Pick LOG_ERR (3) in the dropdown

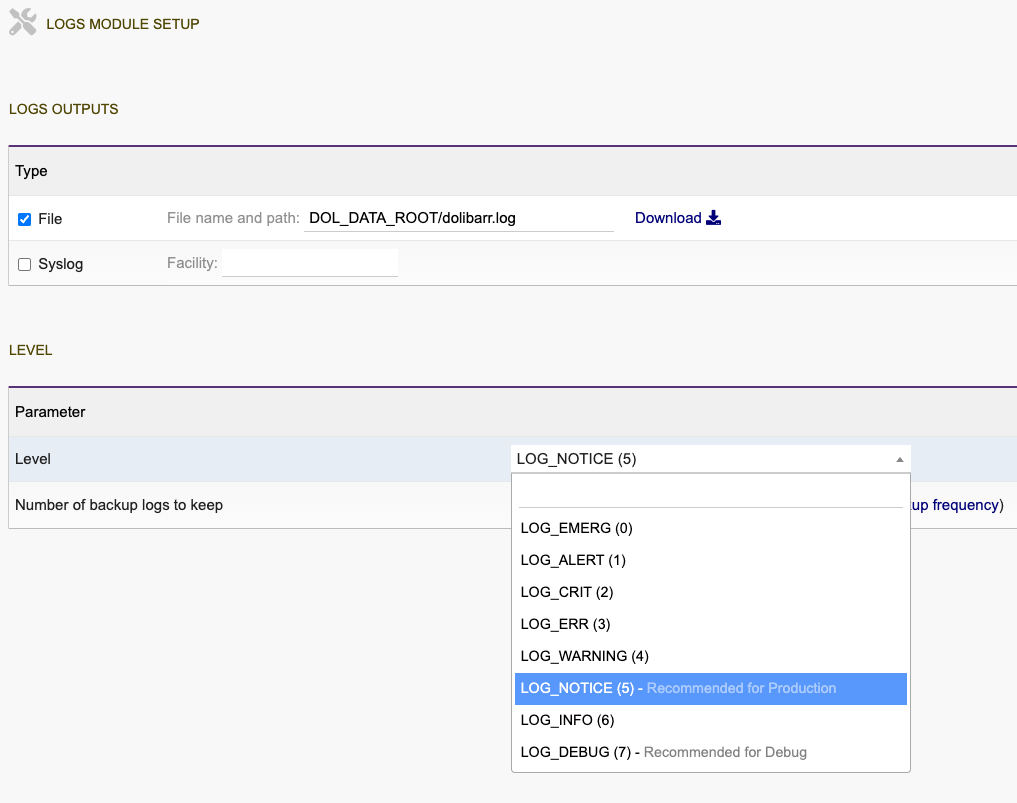coord(565,624)
